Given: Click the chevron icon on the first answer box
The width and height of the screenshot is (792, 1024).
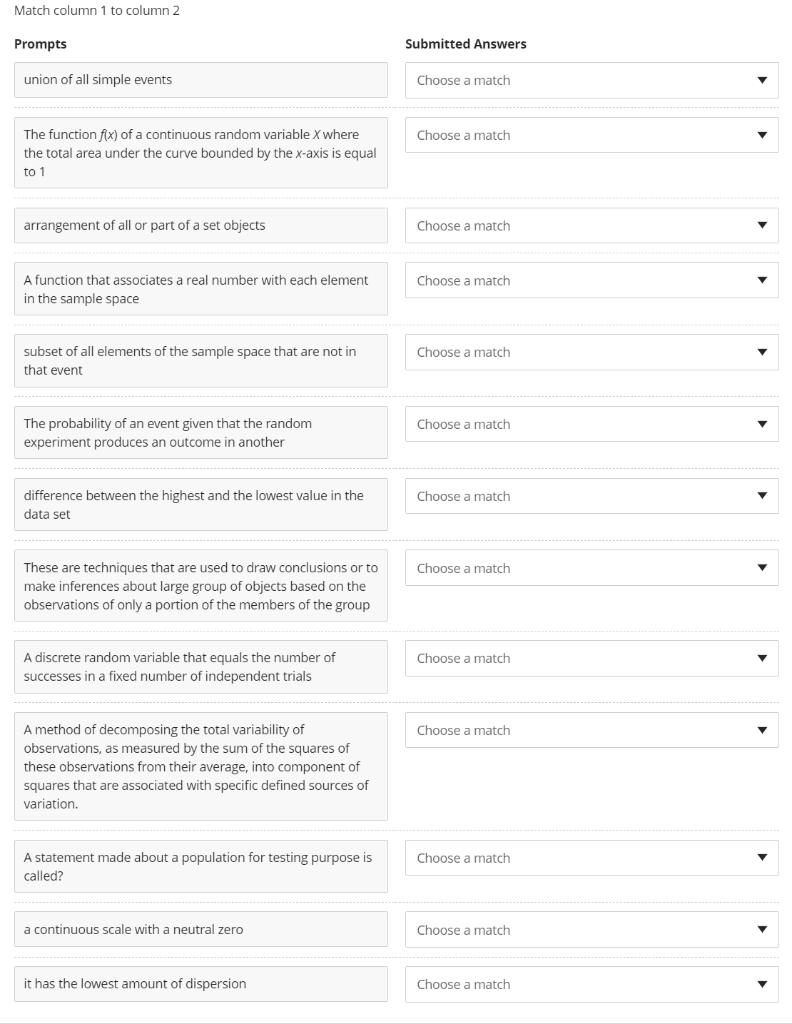Looking at the screenshot, I should point(764,80).
